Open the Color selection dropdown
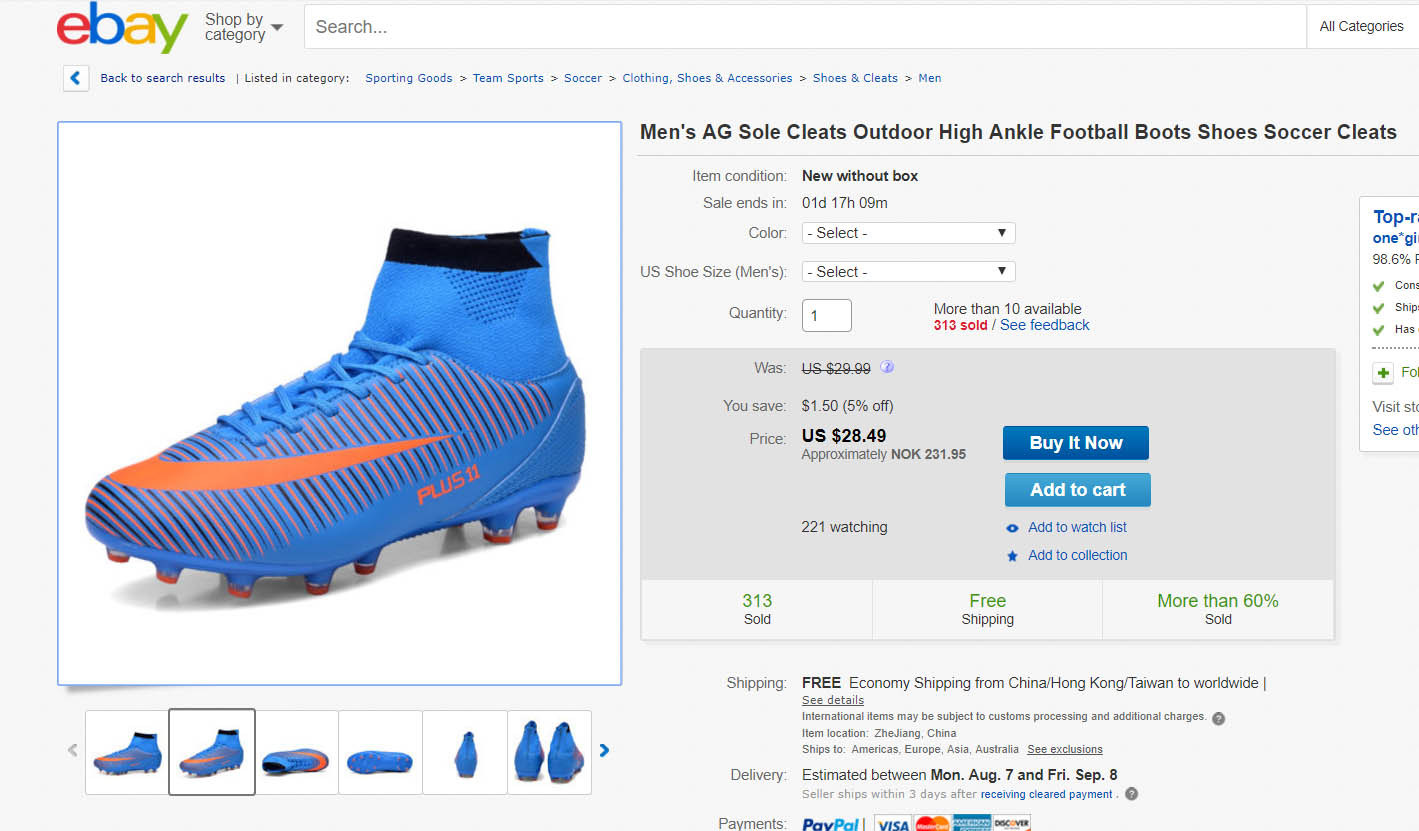1419x831 pixels. 907,232
